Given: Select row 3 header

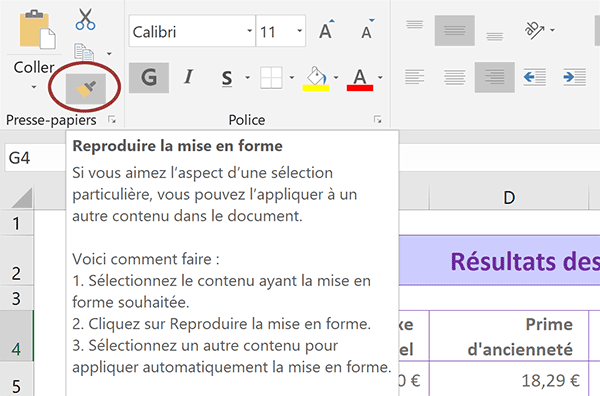Looking at the screenshot, I should [16, 298].
